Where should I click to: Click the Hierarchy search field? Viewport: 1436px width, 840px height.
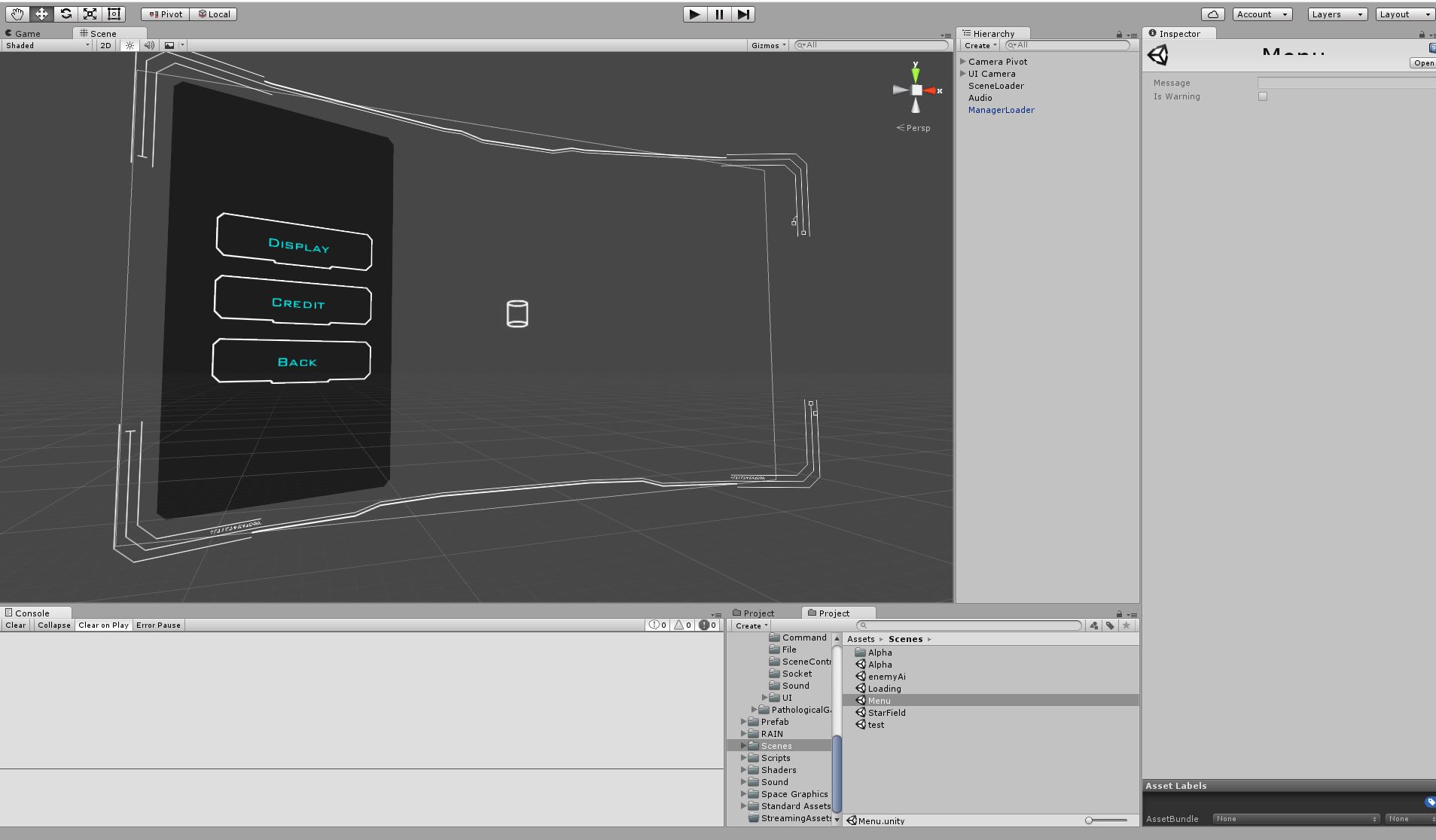tap(1068, 45)
